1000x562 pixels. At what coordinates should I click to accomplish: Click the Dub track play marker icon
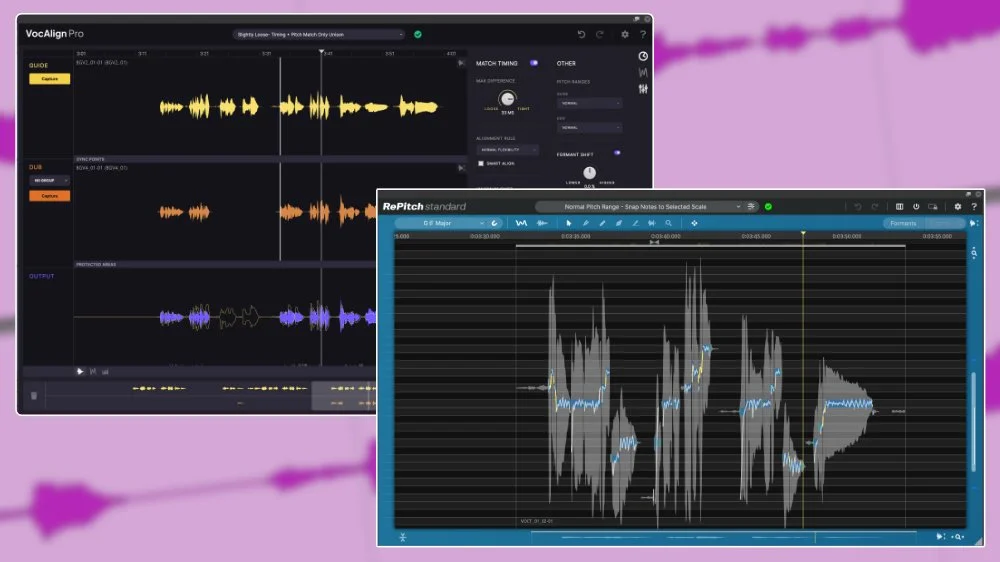coord(461,168)
